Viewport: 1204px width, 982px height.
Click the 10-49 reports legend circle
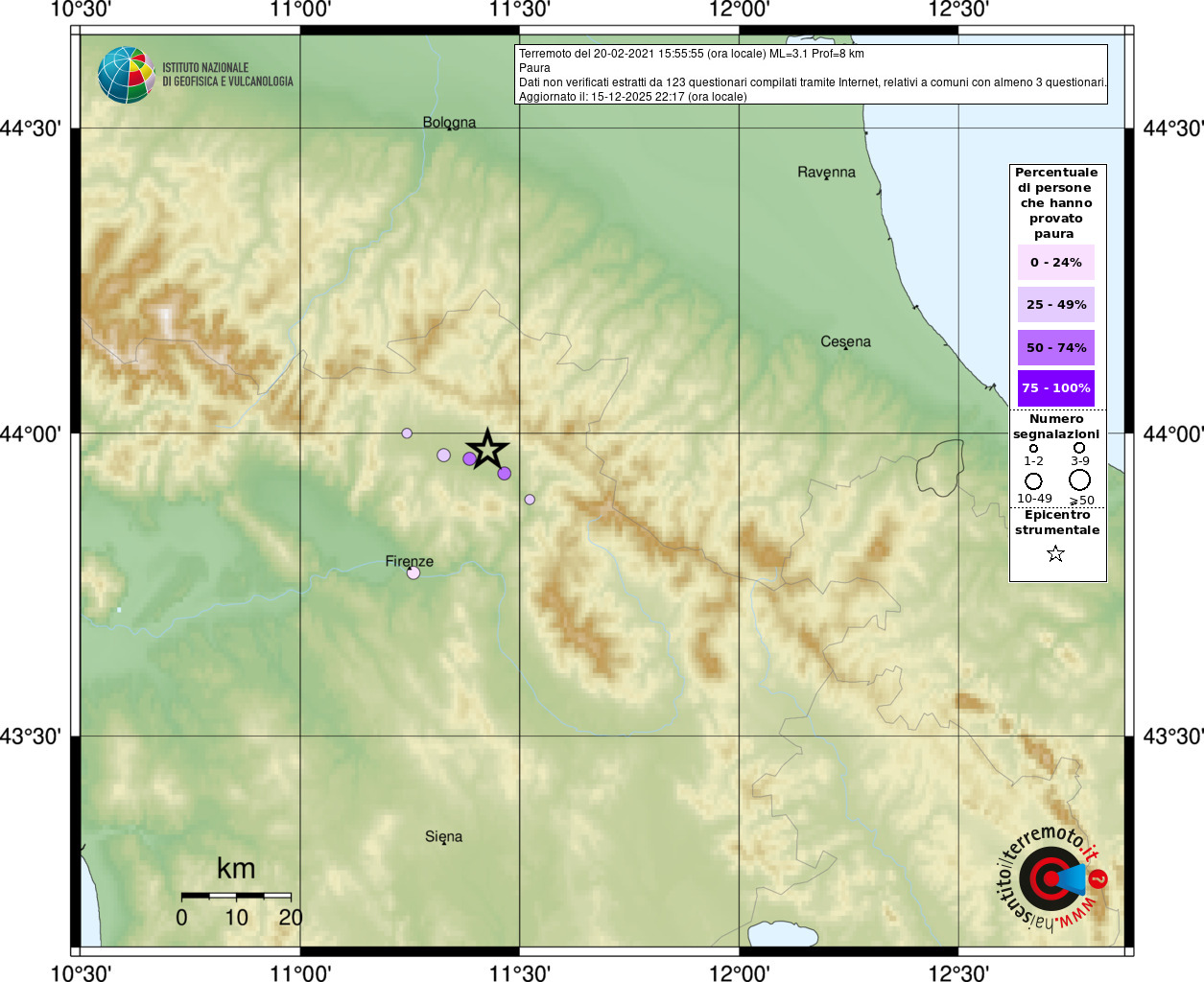(x=1033, y=481)
